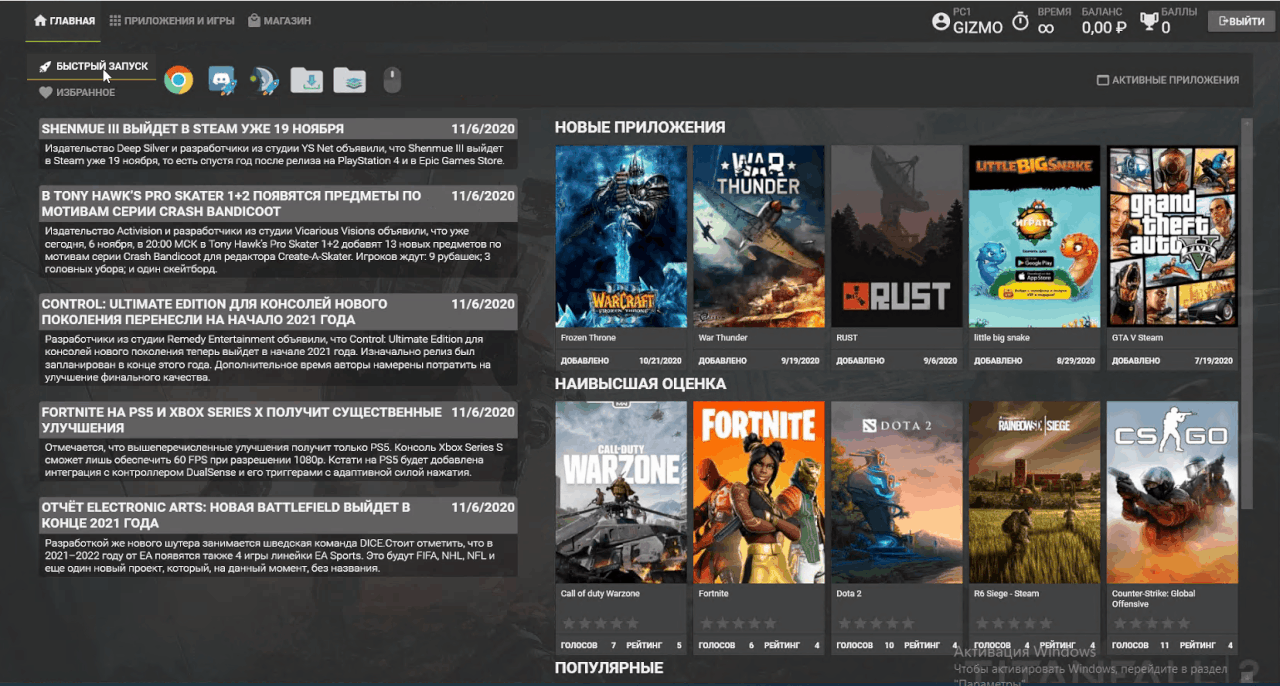Image resolution: width=1280 pixels, height=686 pixels.
Task: Click the little big snake title text
Action: click(1001, 338)
